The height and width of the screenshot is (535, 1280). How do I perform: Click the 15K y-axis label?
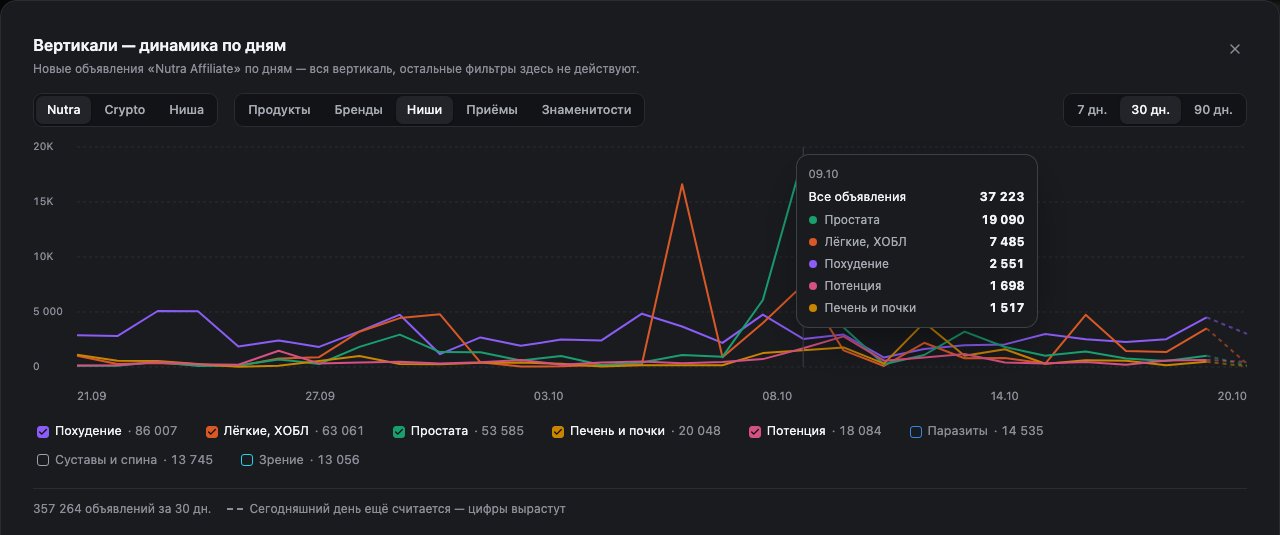tap(43, 201)
